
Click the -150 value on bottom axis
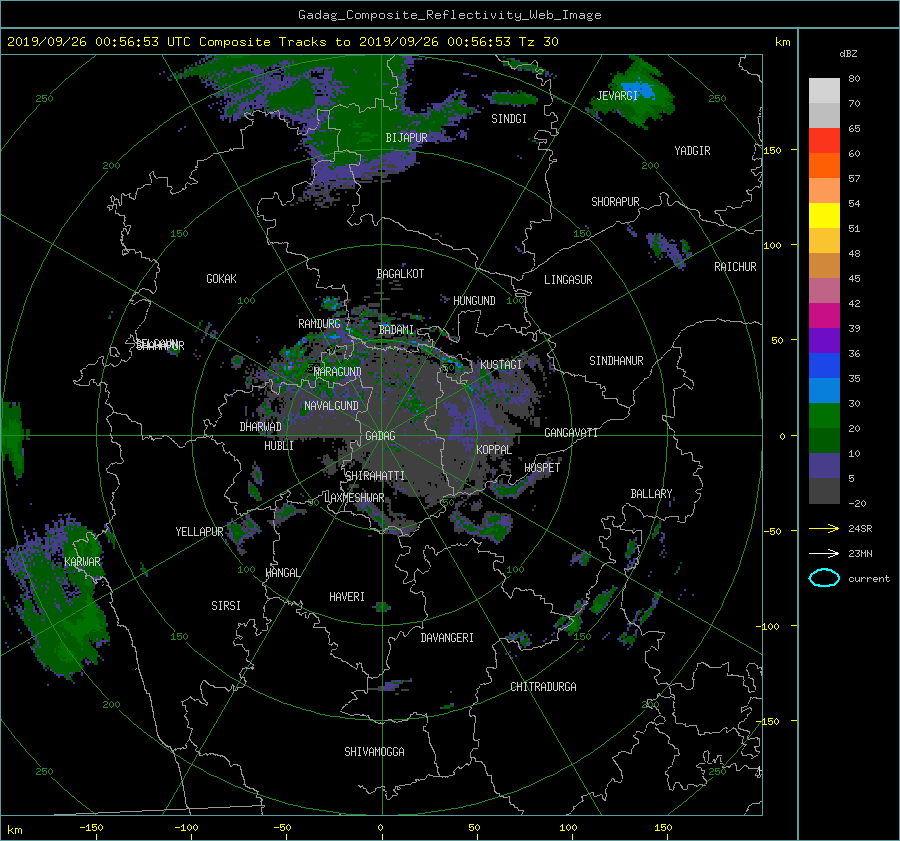point(91,828)
